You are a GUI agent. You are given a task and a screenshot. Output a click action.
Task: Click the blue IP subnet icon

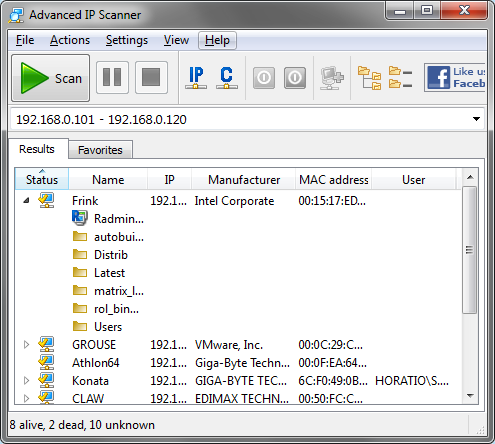pyautogui.click(x=196, y=78)
